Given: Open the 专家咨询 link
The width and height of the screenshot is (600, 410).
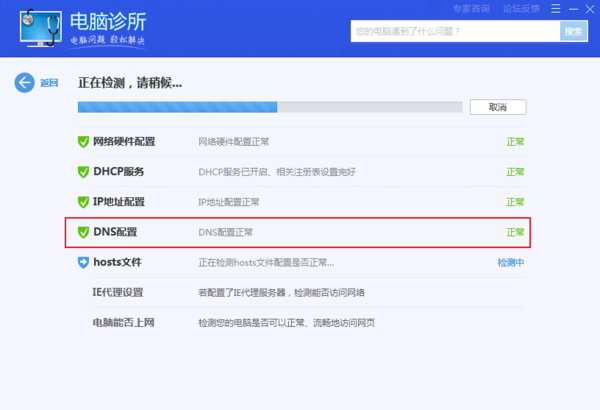Looking at the screenshot, I should 470,8.
